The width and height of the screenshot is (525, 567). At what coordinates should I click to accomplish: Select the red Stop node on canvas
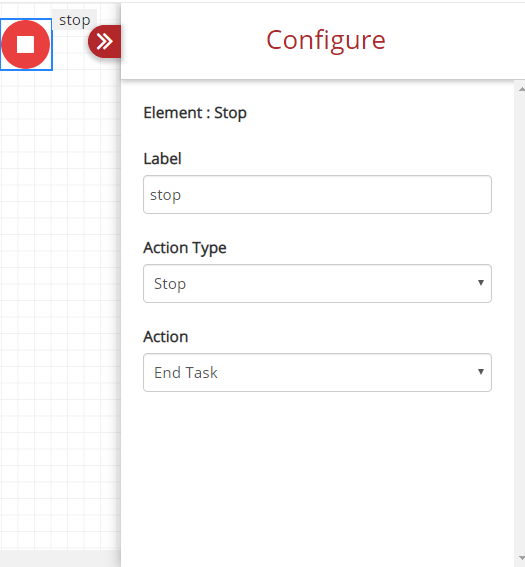26,44
